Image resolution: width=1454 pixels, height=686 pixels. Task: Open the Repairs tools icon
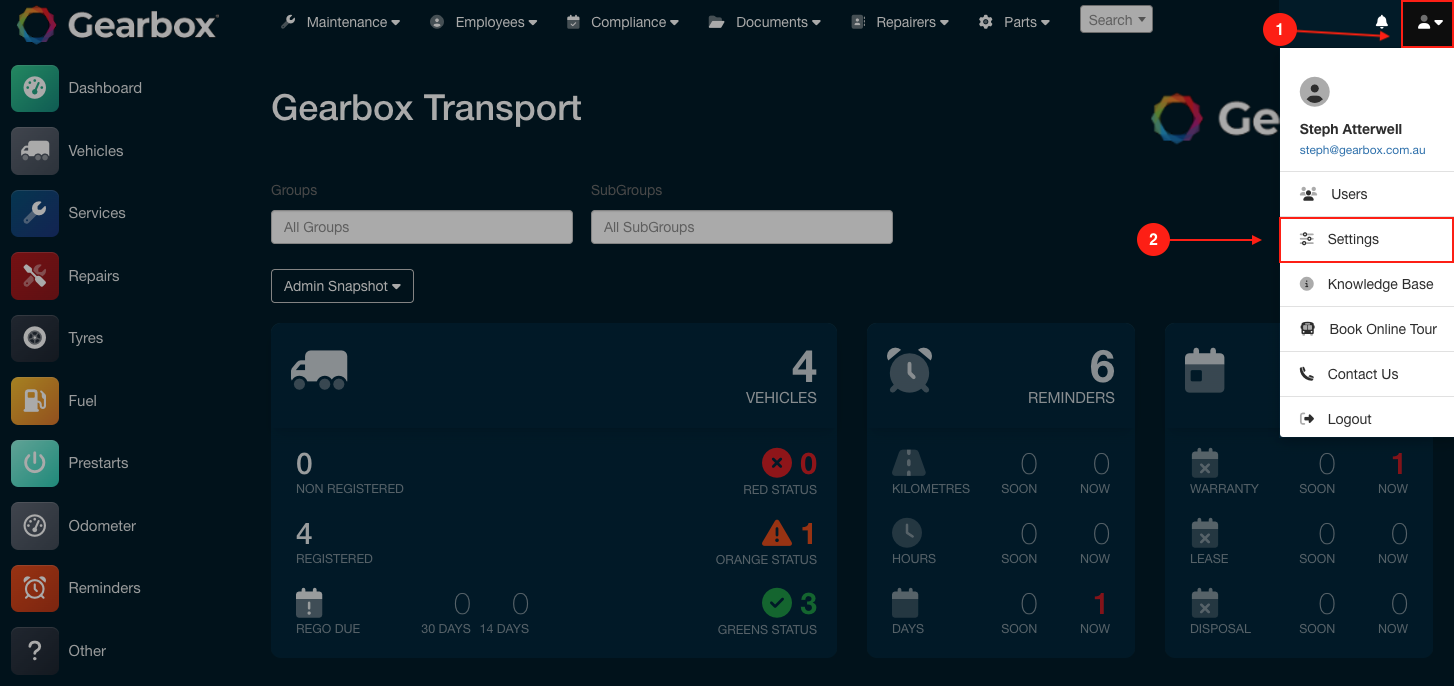pos(34,275)
